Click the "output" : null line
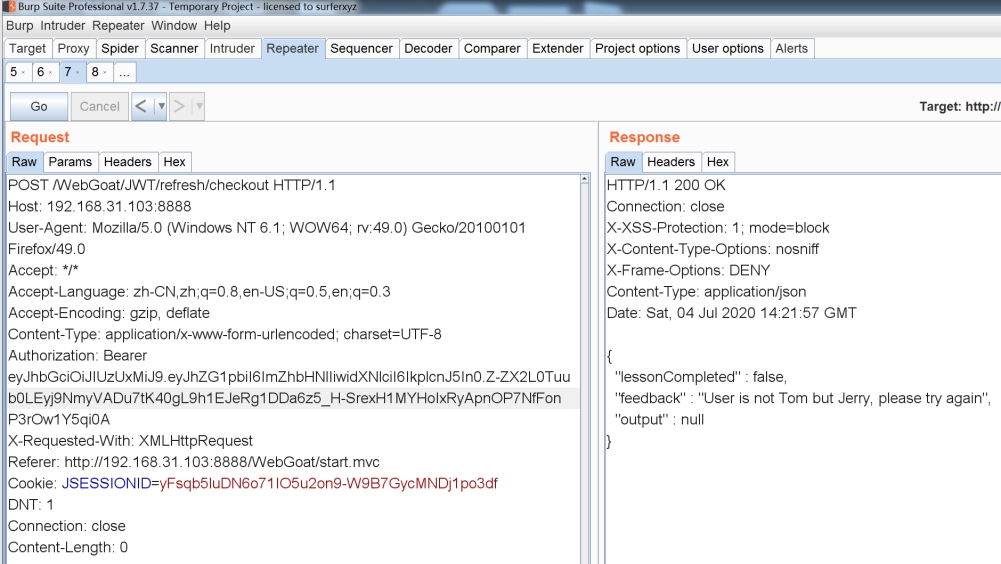1001x564 pixels. tap(659, 420)
